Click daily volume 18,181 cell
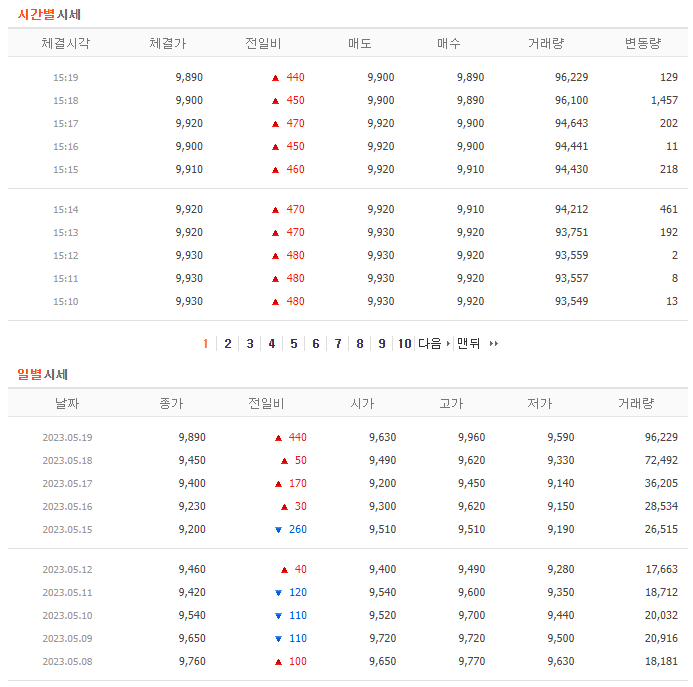693x687 pixels. tap(661, 661)
